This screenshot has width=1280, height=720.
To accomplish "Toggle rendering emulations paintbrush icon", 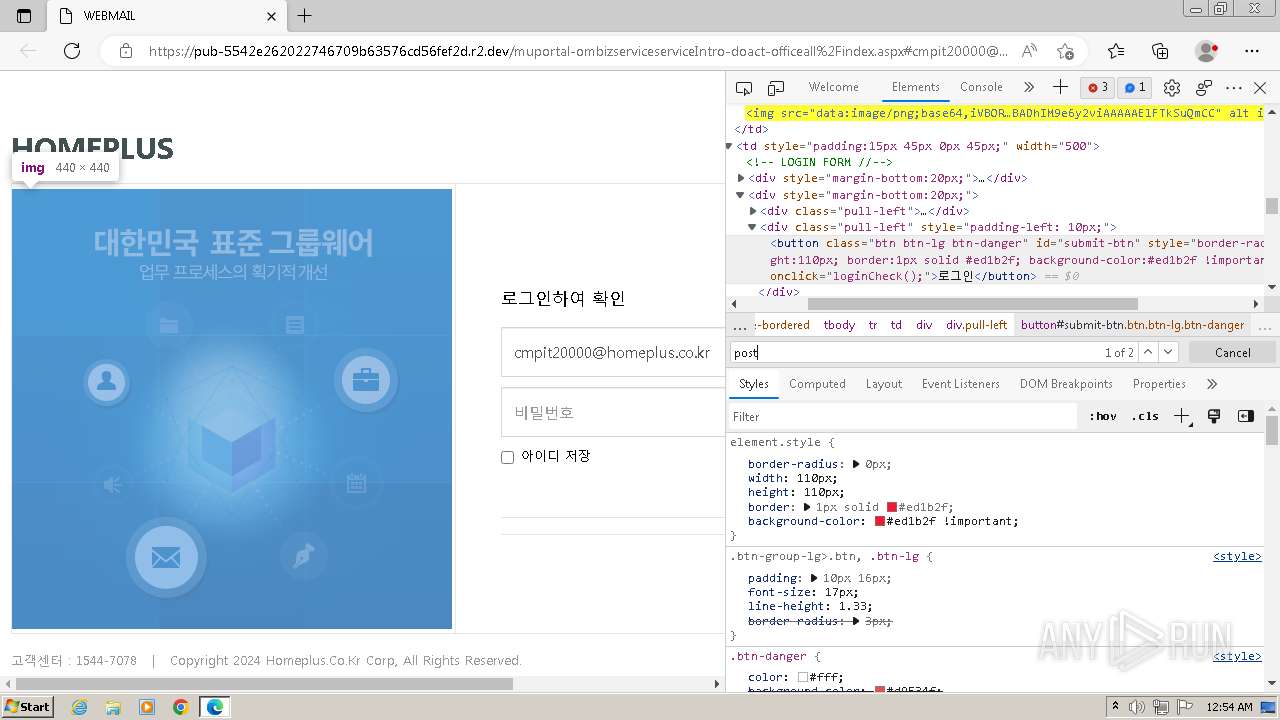I will coord(1214,416).
